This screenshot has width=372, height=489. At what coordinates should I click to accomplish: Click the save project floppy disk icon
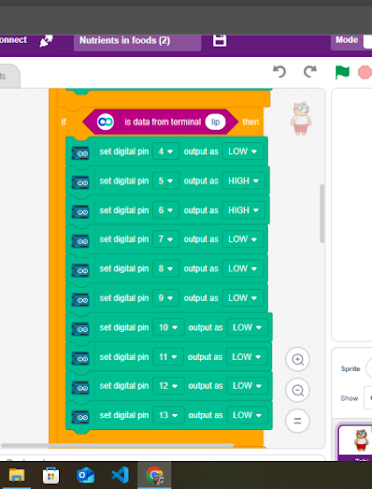(x=219, y=40)
